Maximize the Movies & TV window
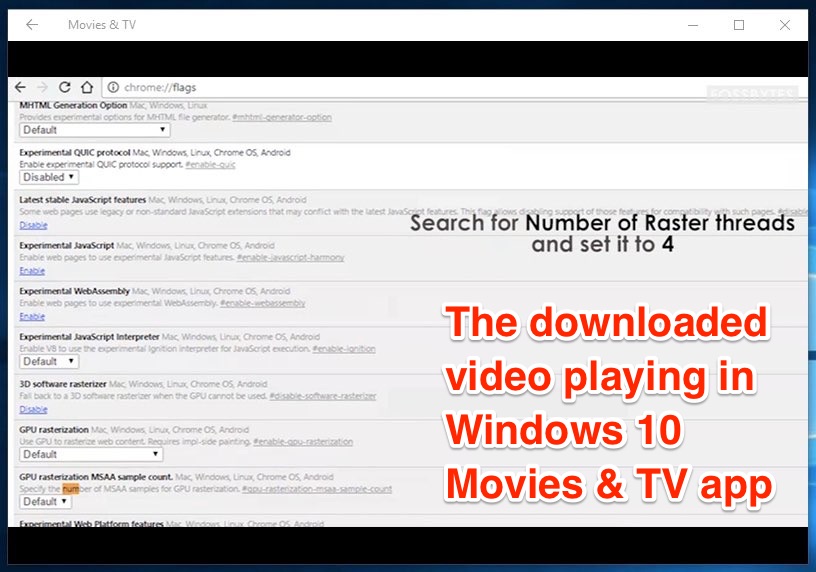The image size is (816, 572). tap(739, 25)
